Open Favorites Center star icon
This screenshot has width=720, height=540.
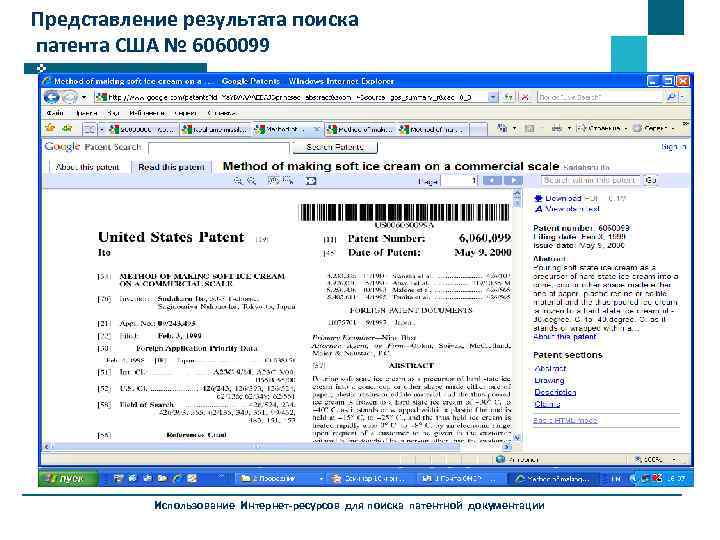coord(50,129)
